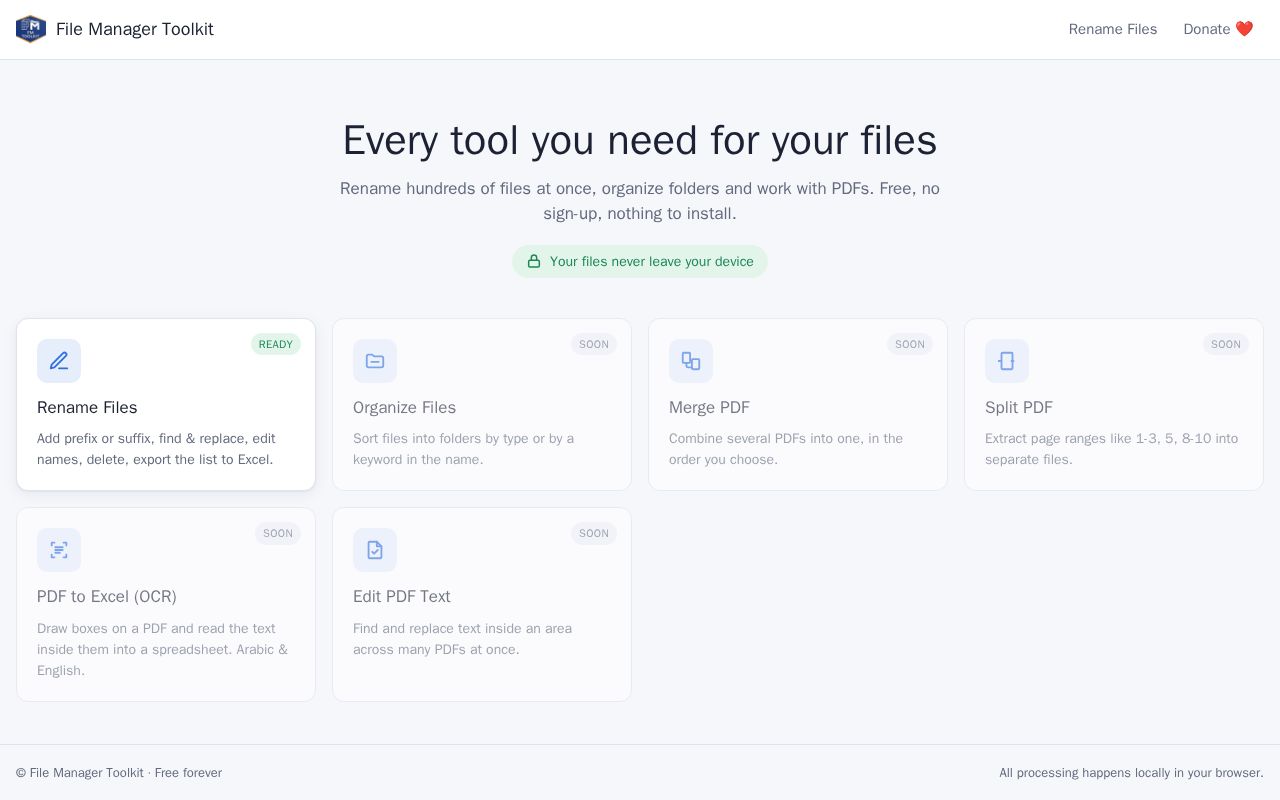Click the 'Every tool you need for your files' heading
Screen dimensions: 1280x800
[640, 140]
